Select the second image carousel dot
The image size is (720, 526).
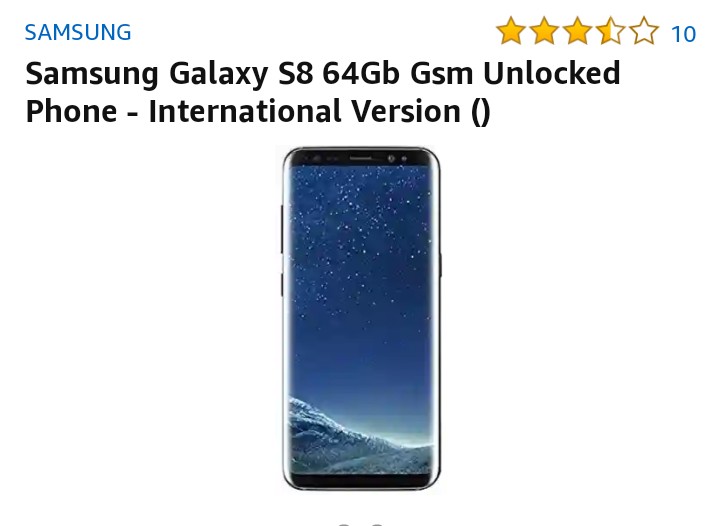[x=377, y=524]
